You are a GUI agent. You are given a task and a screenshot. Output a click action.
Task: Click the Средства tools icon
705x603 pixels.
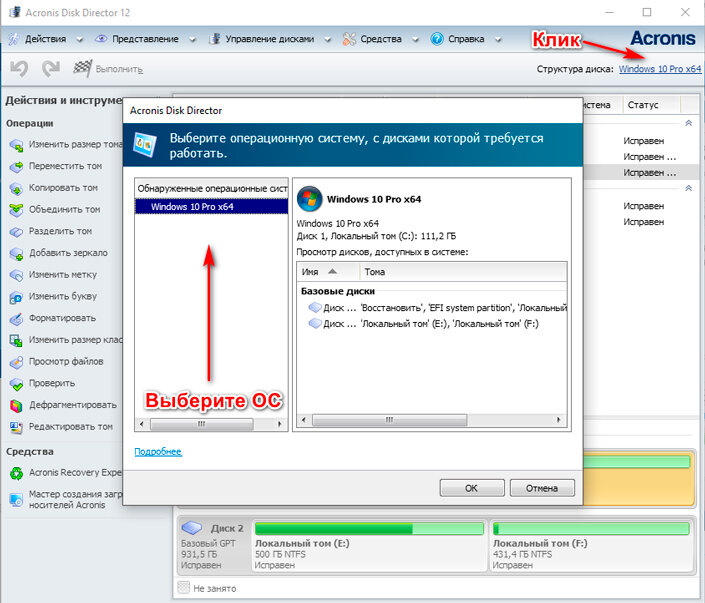(x=349, y=39)
